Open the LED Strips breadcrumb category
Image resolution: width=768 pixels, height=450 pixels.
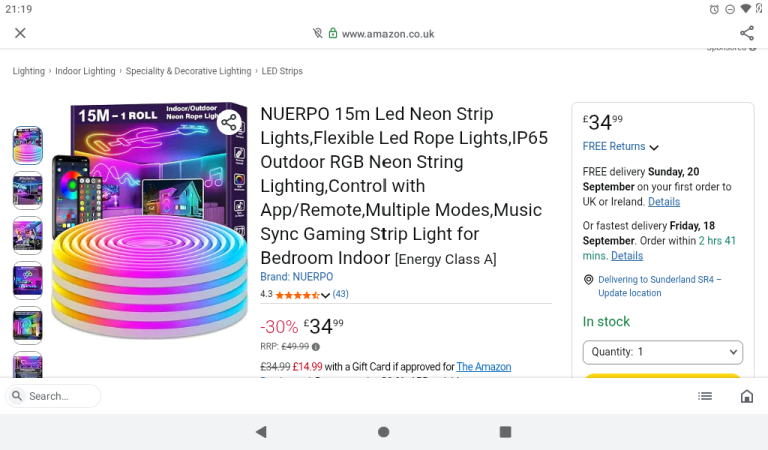pyautogui.click(x=282, y=71)
